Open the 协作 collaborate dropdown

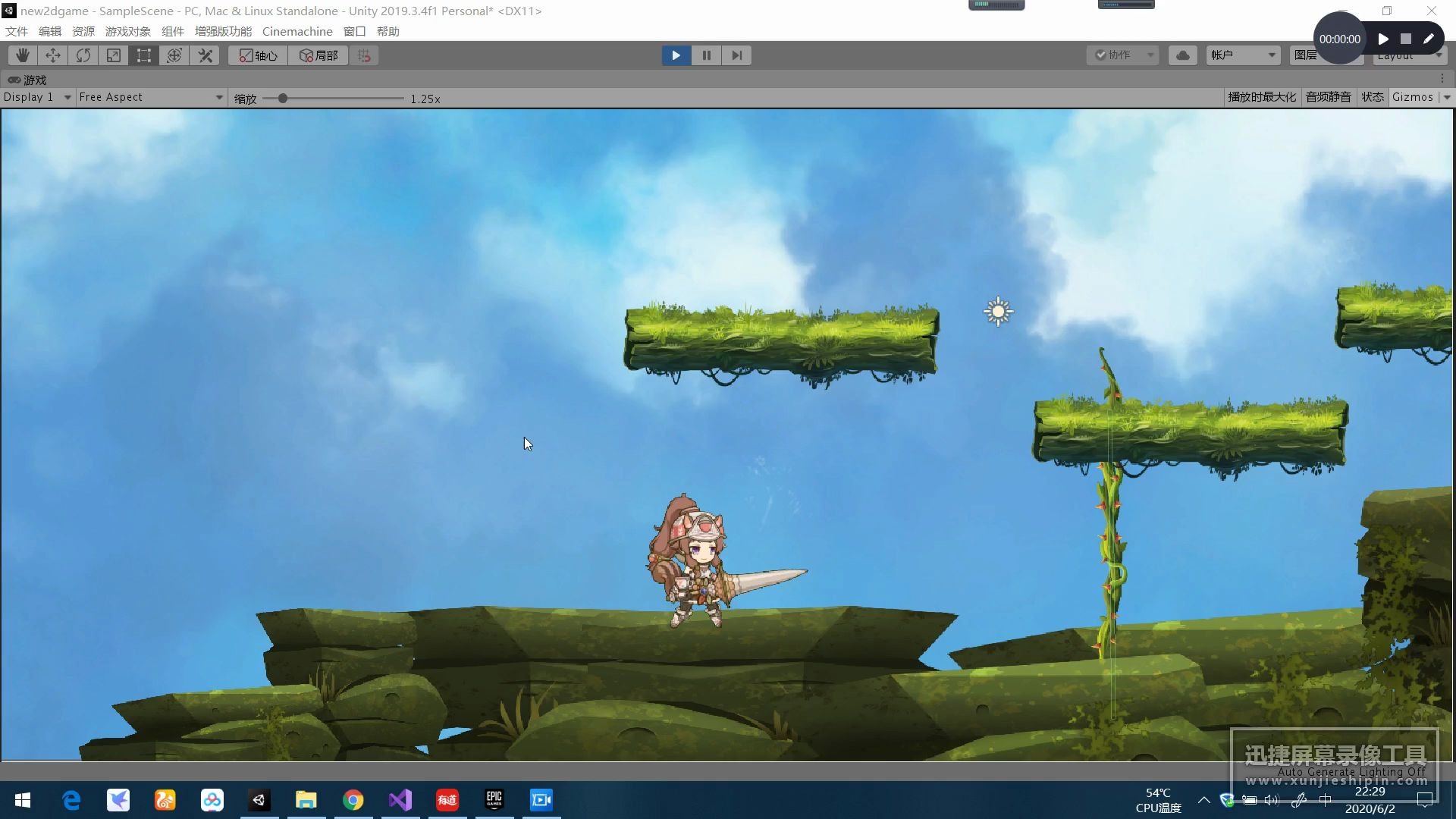pos(1122,55)
